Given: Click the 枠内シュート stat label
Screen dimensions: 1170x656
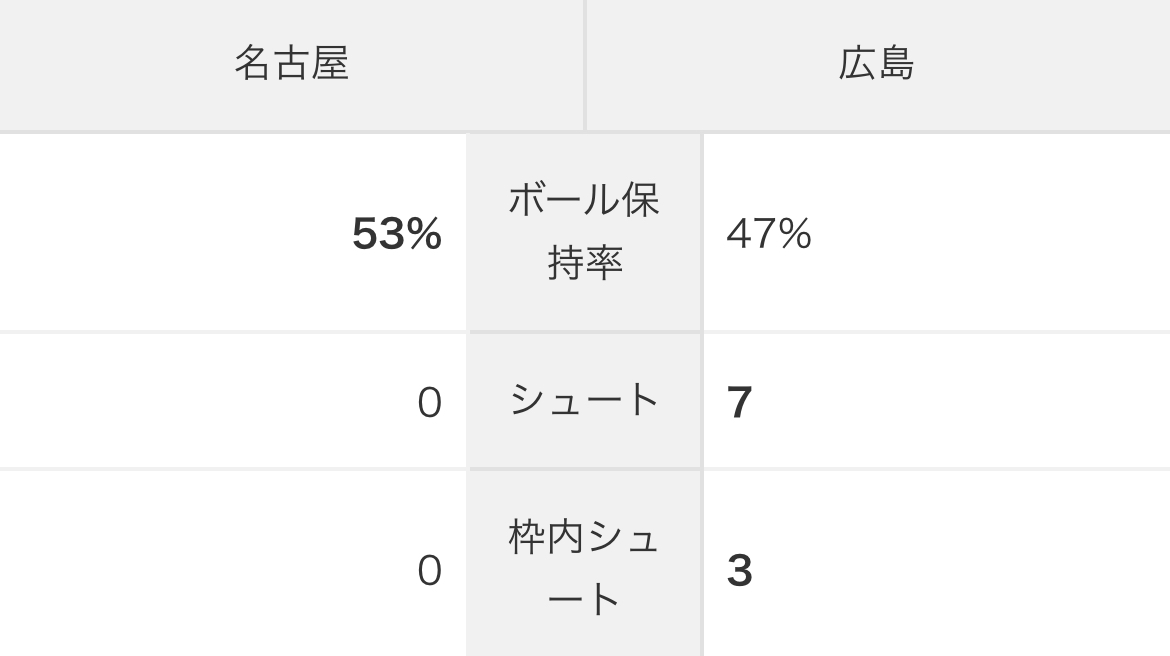Looking at the screenshot, I should pyautogui.click(x=584, y=568).
